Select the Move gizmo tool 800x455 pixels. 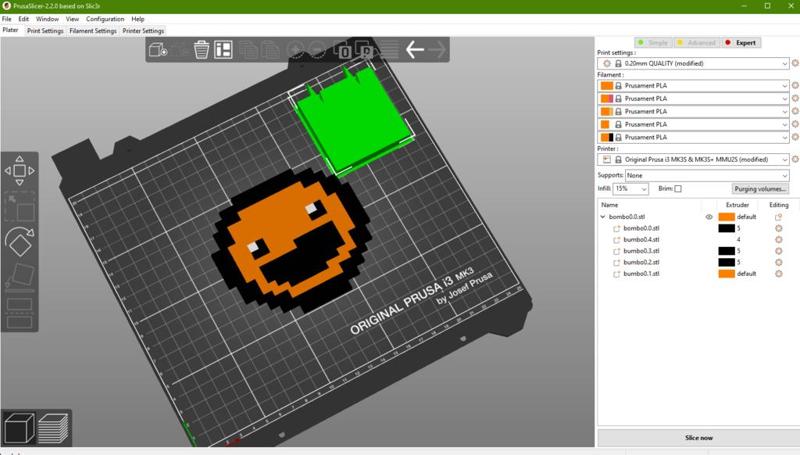[x=19, y=171]
